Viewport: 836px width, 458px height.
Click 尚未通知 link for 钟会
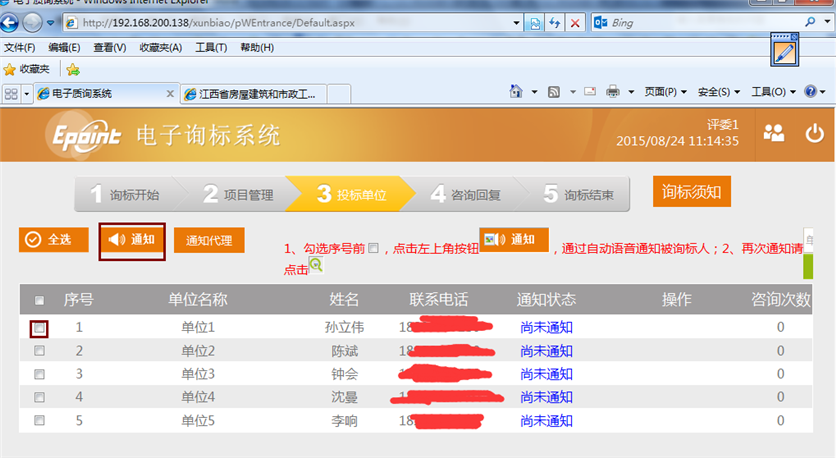coord(546,374)
